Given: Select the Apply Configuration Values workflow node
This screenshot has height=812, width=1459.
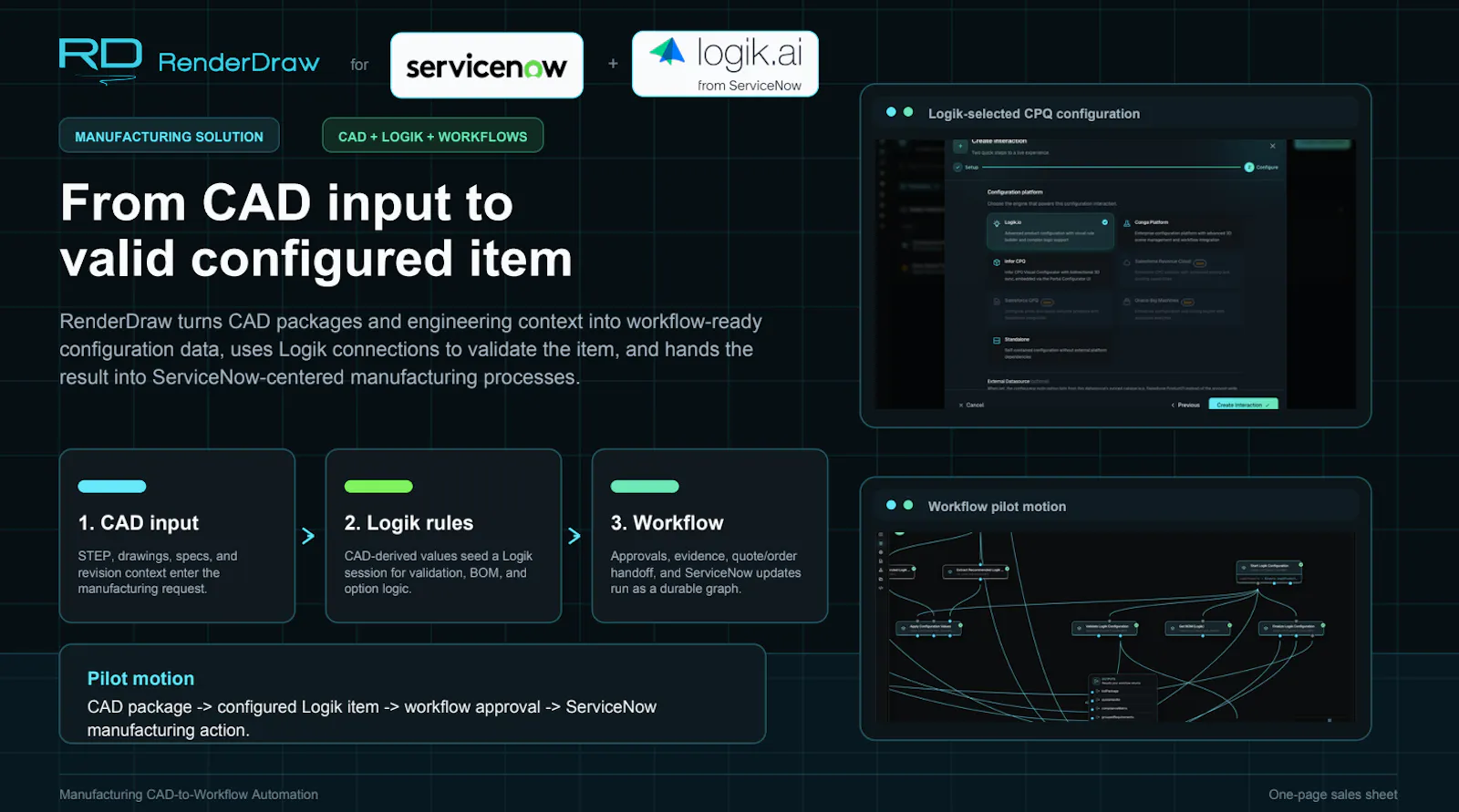Looking at the screenshot, I should [929, 628].
